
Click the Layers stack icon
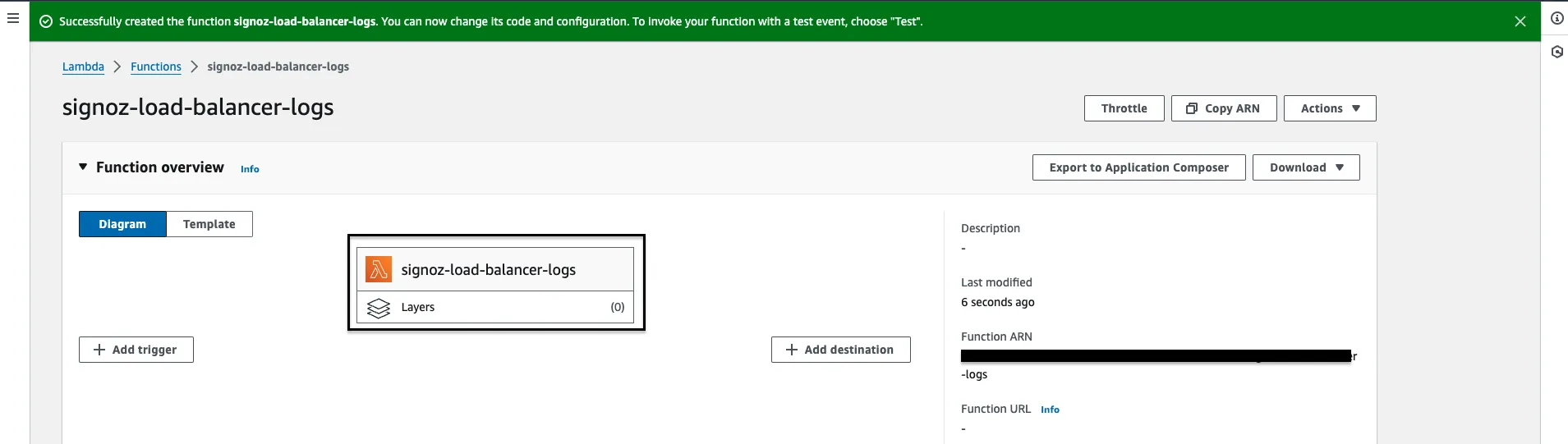coord(379,308)
